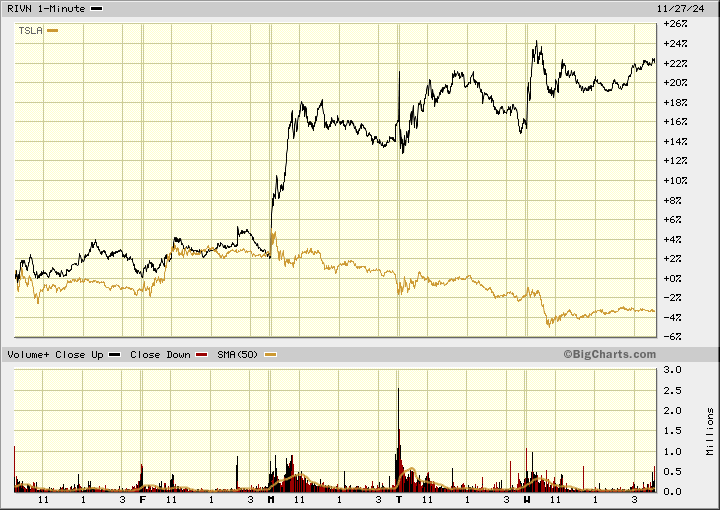This screenshot has height=510, width=720.
Task: Click the 0.0 volume axis label
Action: click(x=672, y=492)
